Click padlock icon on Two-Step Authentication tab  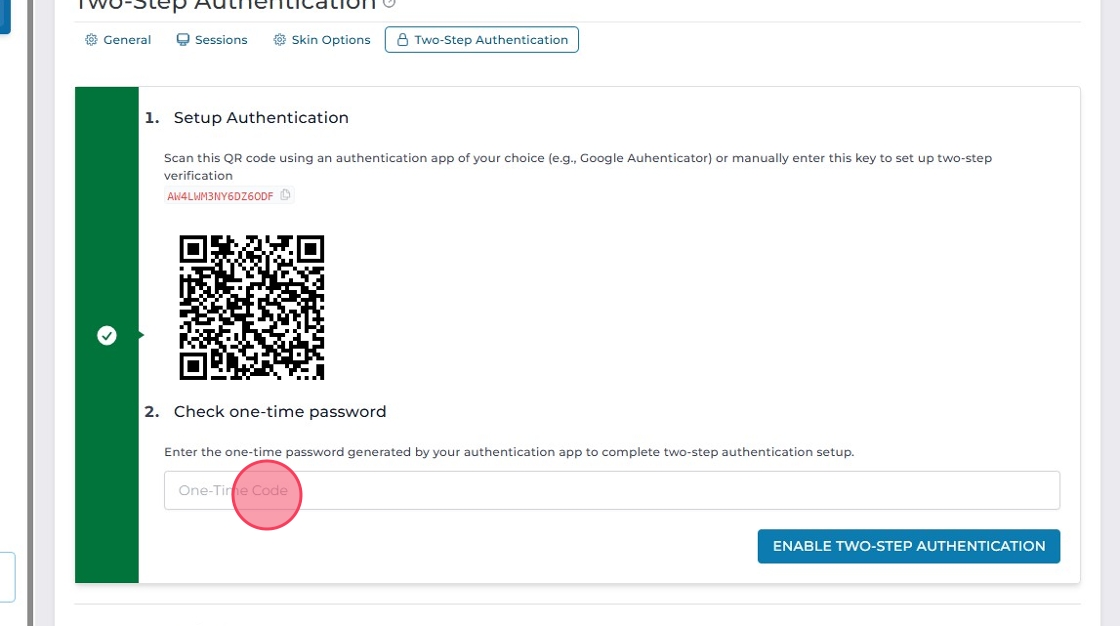click(402, 40)
